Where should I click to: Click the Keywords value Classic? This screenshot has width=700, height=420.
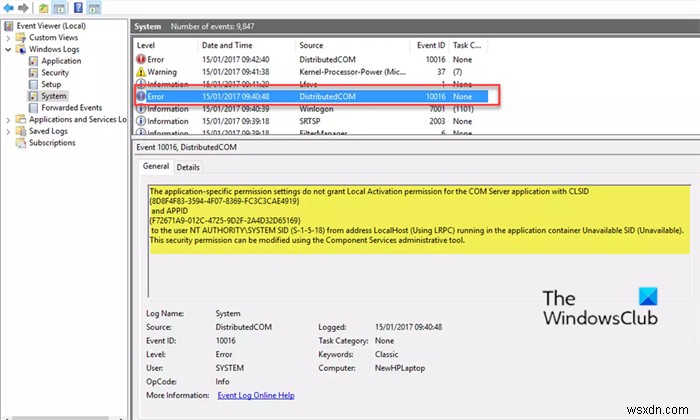pos(386,354)
